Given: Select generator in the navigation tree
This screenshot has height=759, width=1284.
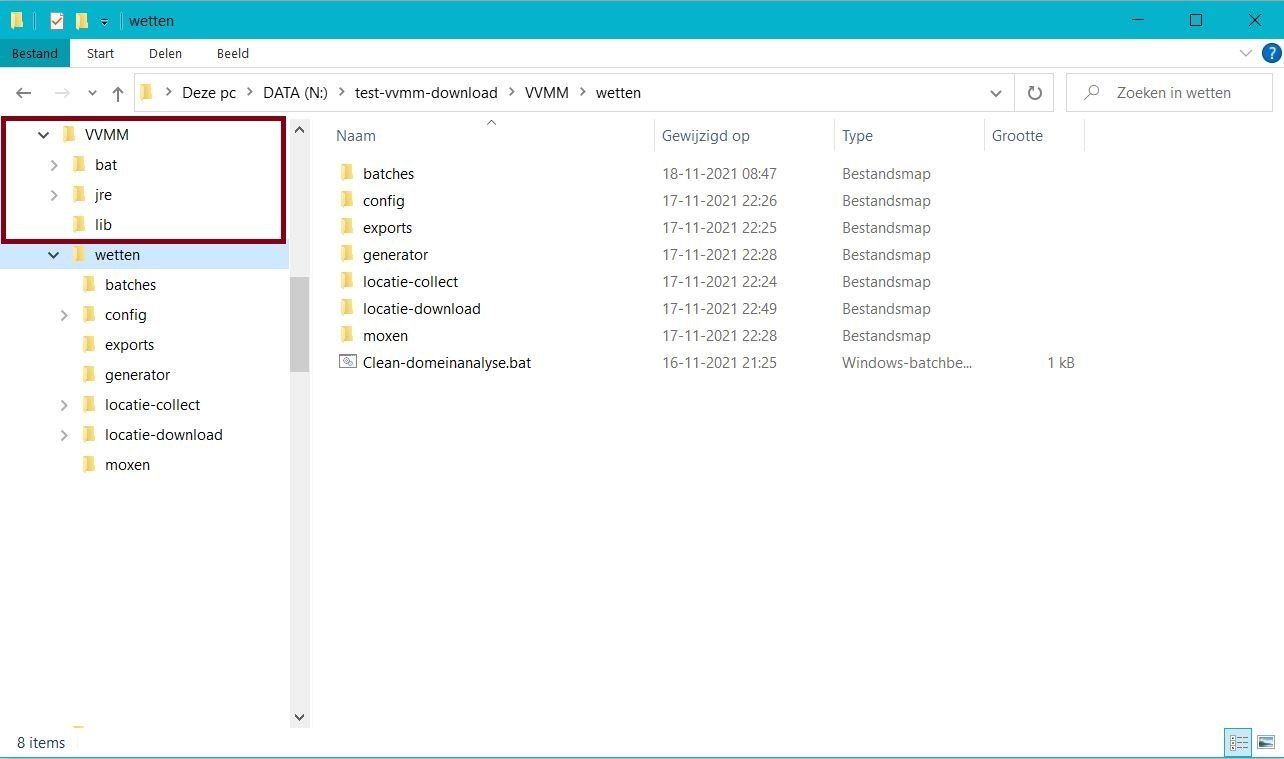Looking at the screenshot, I should pyautogui.click(x=137, y=375).
